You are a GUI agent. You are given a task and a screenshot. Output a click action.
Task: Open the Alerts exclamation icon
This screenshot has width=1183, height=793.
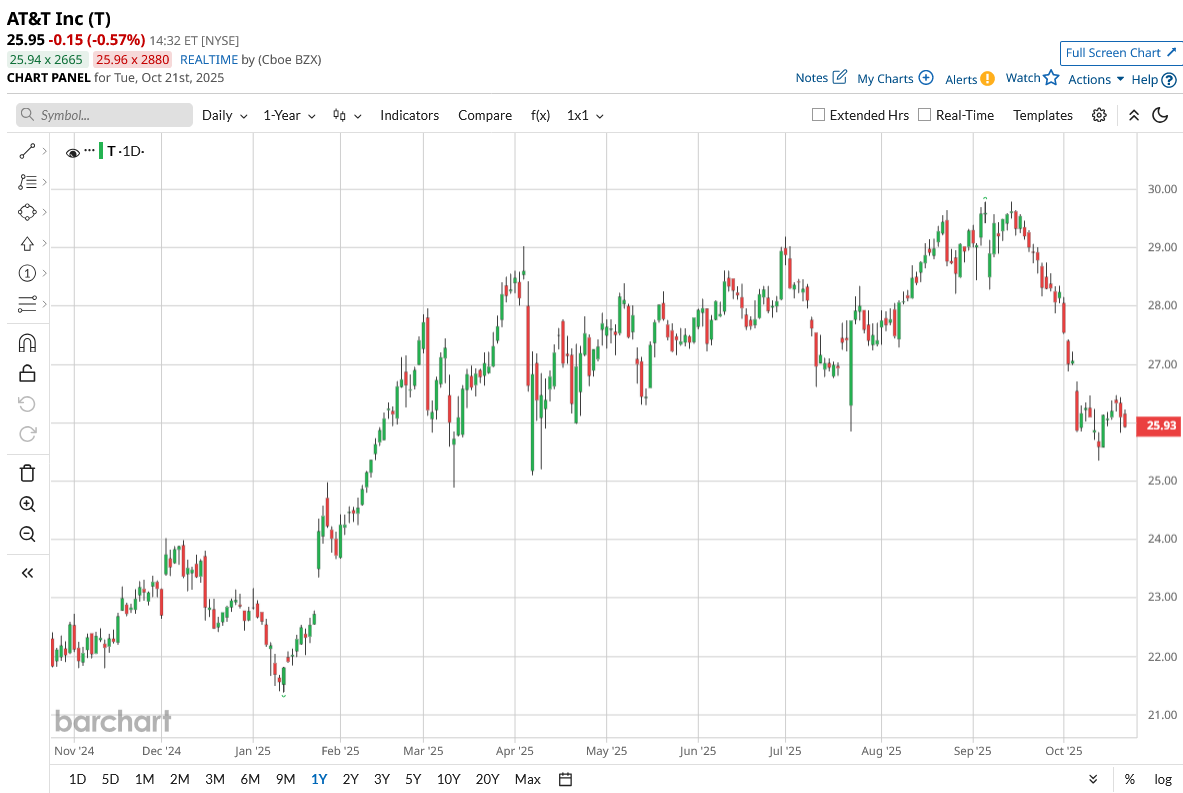point(988,78)
